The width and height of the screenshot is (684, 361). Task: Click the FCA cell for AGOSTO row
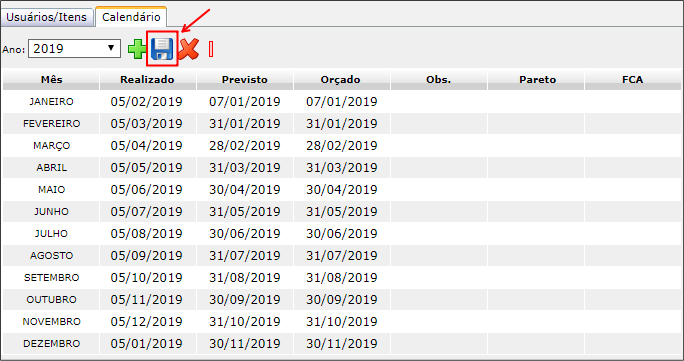point(633,255)
